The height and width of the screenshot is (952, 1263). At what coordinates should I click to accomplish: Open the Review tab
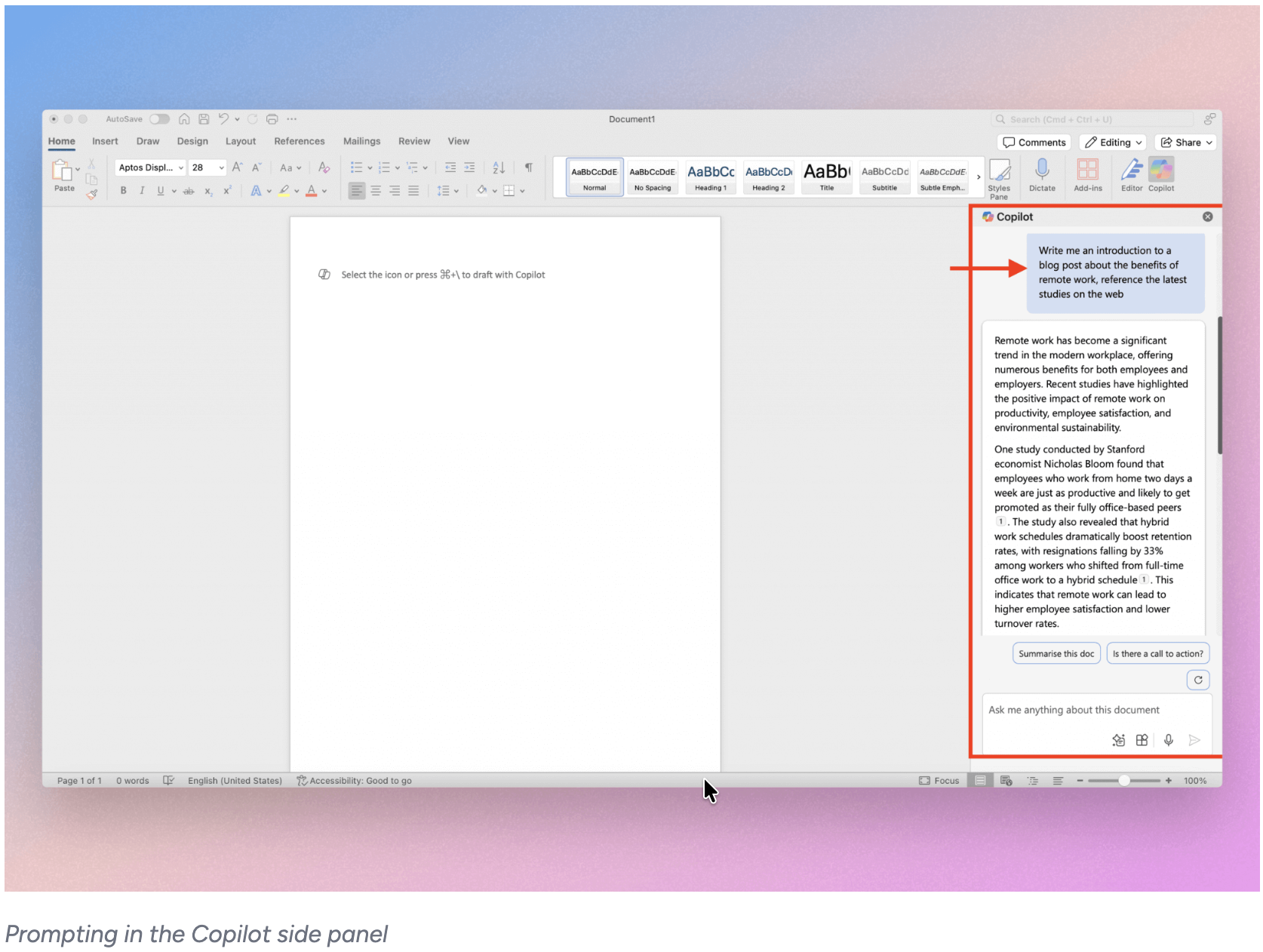pos(414,140)
